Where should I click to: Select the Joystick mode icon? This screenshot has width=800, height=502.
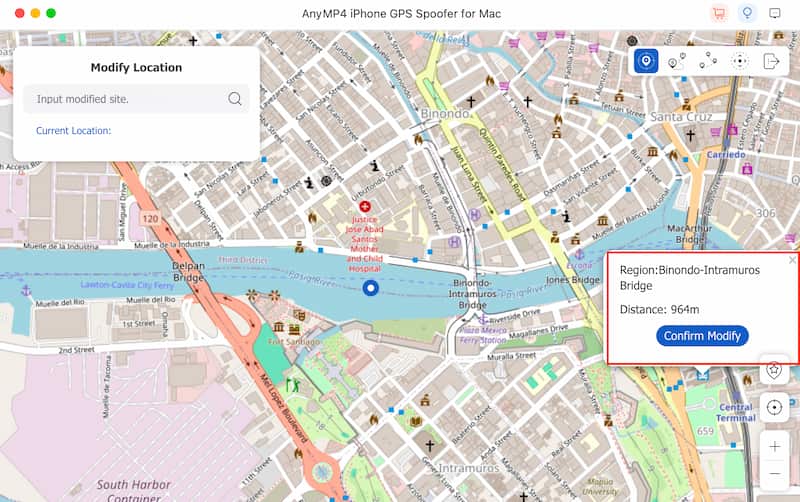[740, 61]
